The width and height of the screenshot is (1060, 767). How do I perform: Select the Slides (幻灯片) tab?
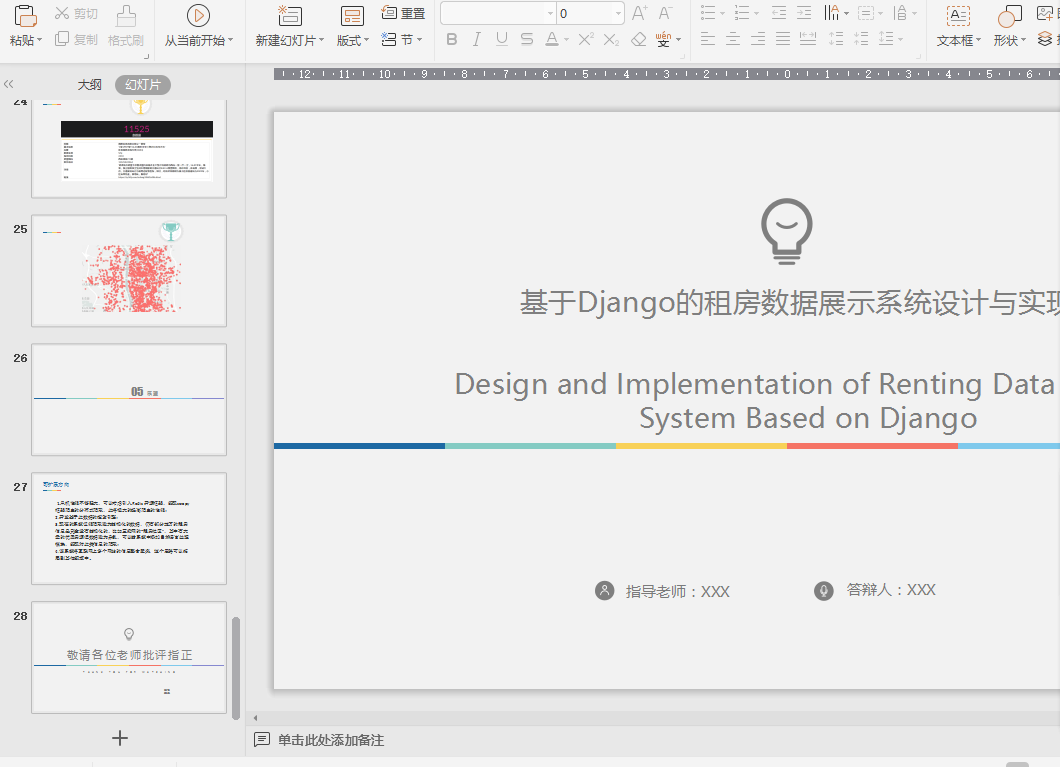(142, 85)
